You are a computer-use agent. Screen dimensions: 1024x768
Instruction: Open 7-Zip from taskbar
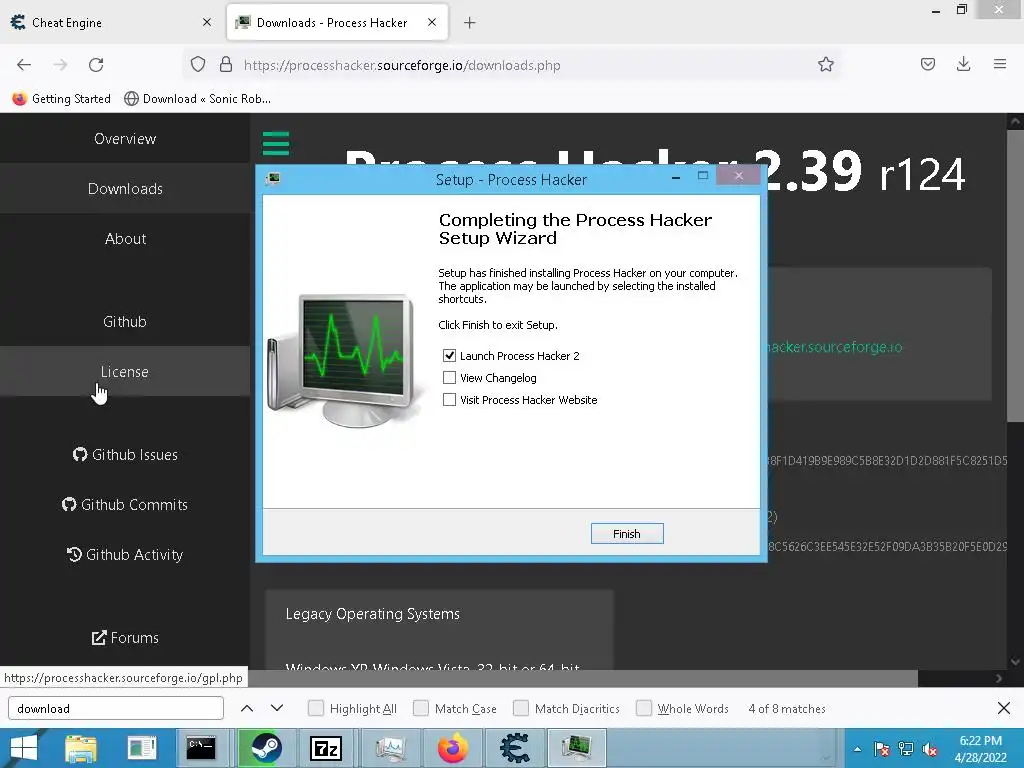click(326, 748)
